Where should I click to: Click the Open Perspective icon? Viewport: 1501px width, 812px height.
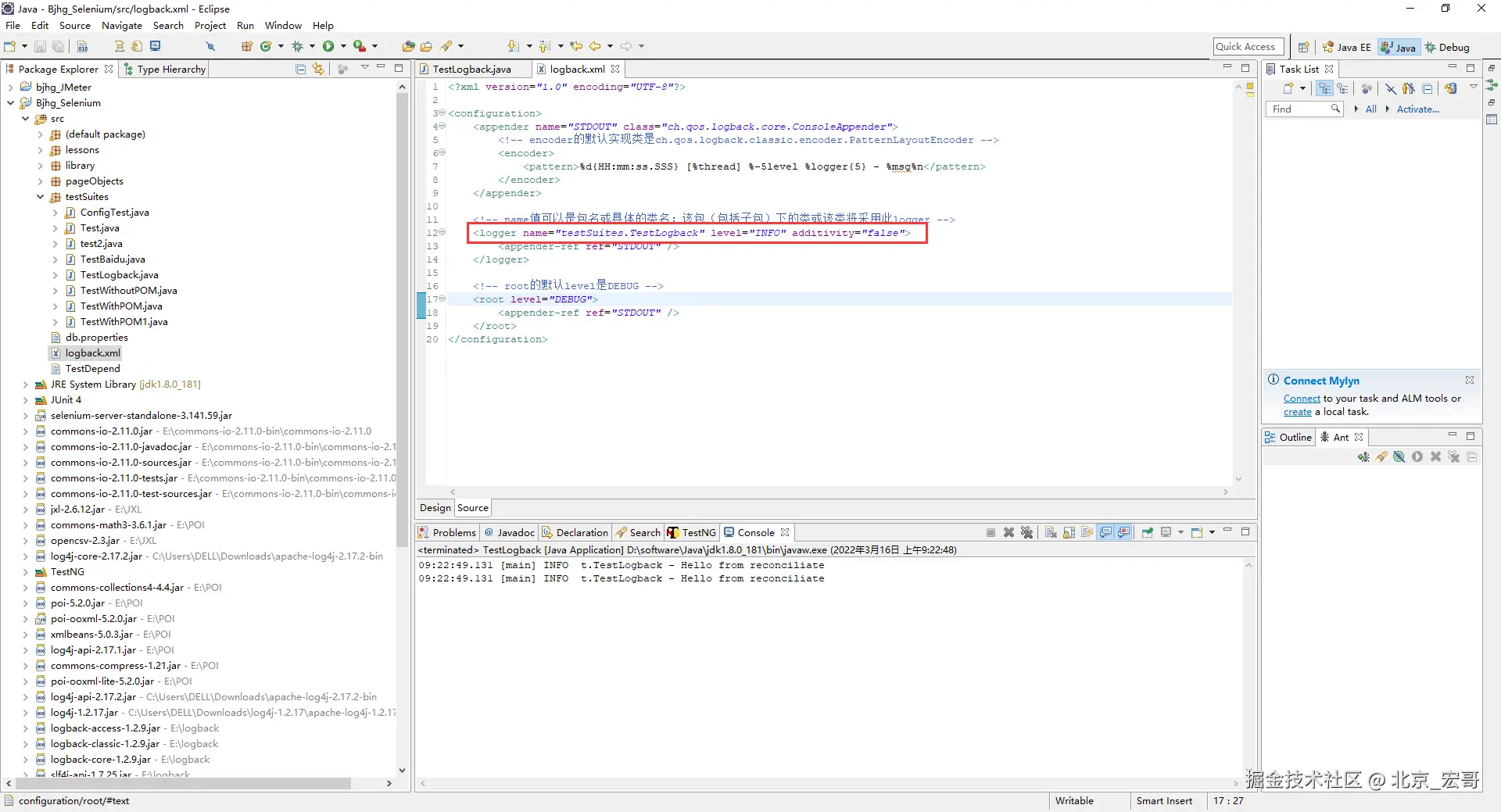tap(1303, 48)
